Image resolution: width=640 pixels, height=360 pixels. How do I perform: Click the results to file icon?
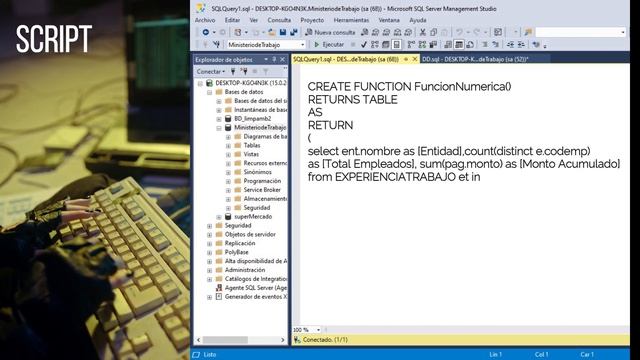(x=470, y=44)
